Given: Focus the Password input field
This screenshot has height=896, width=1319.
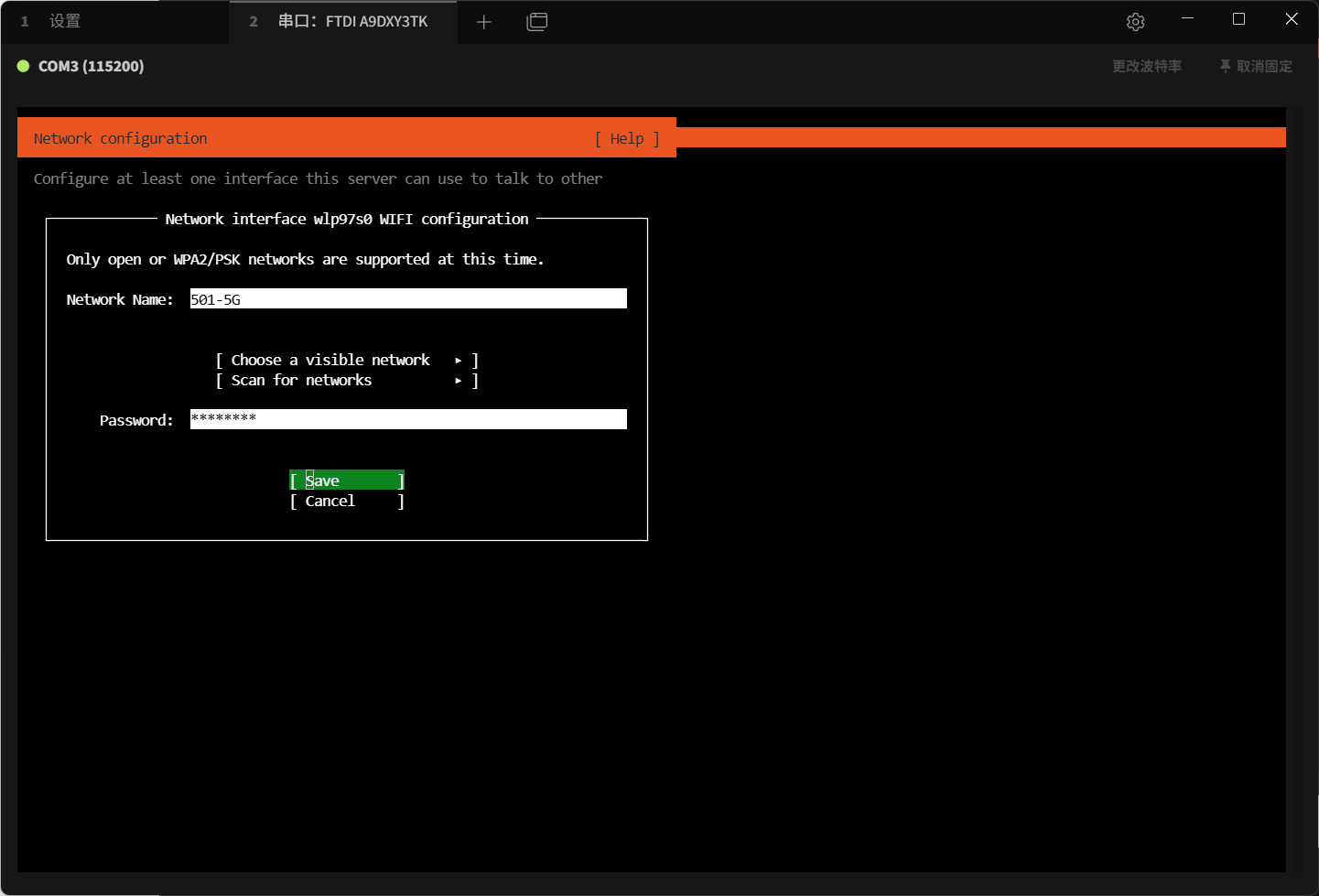Looking at the screenshot, I should pyautogui.click(x=408, y=419).
